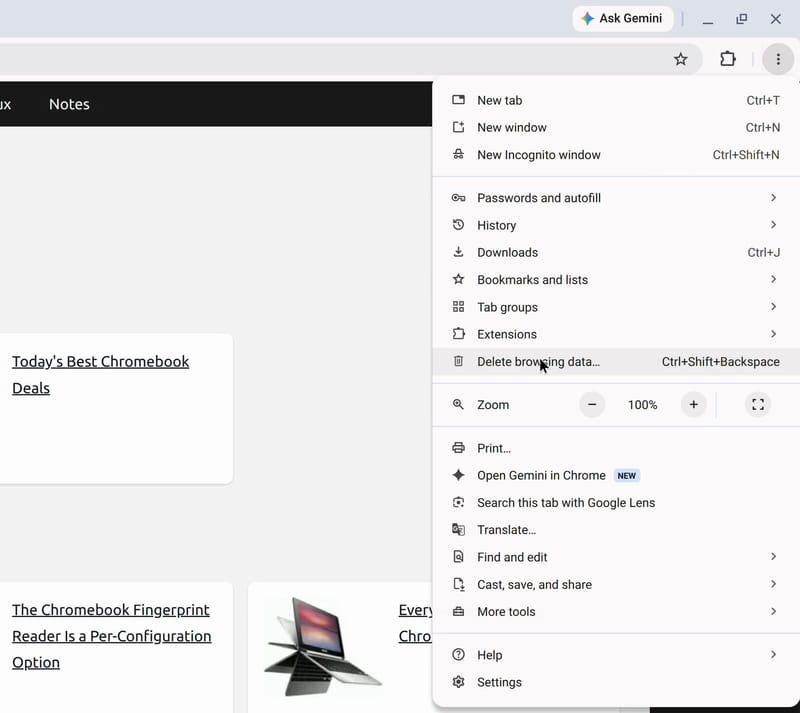Select Search this tab with Google Lens
Image resolution: width=800 pixels, height=713 pixels.
click(616, 502)
